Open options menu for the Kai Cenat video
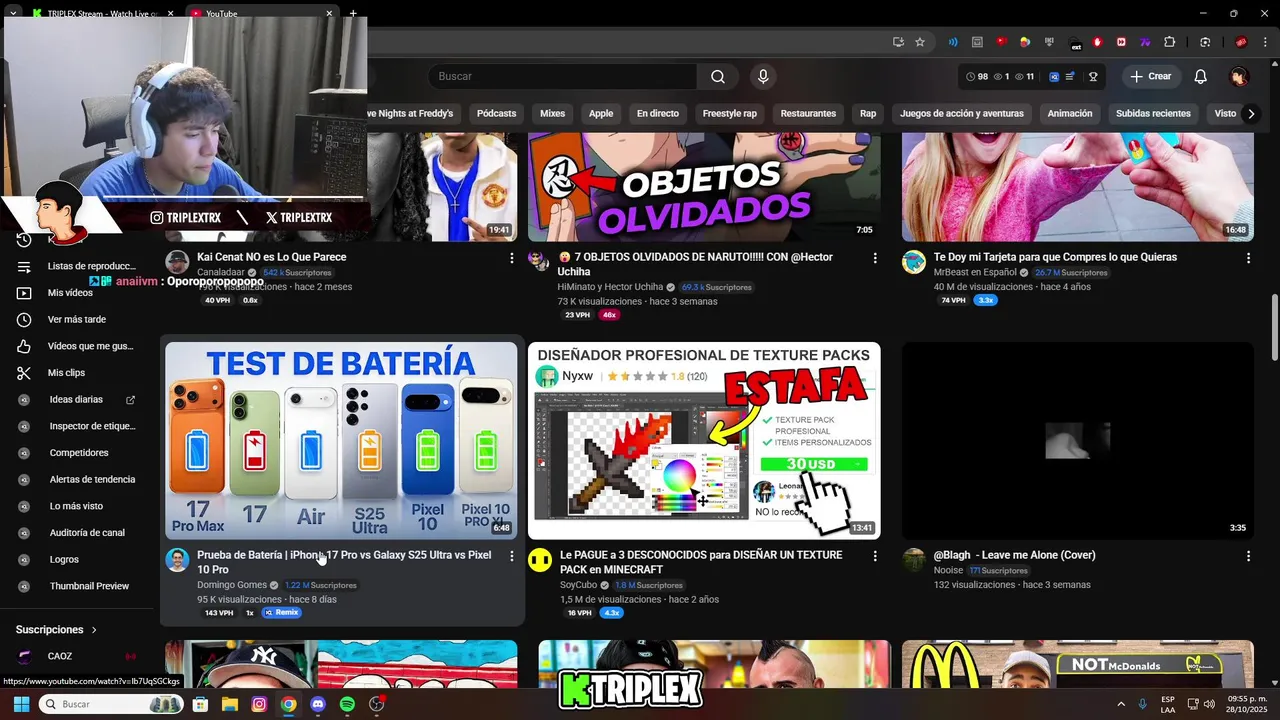The image size is (1280, 720). [512, 258]
